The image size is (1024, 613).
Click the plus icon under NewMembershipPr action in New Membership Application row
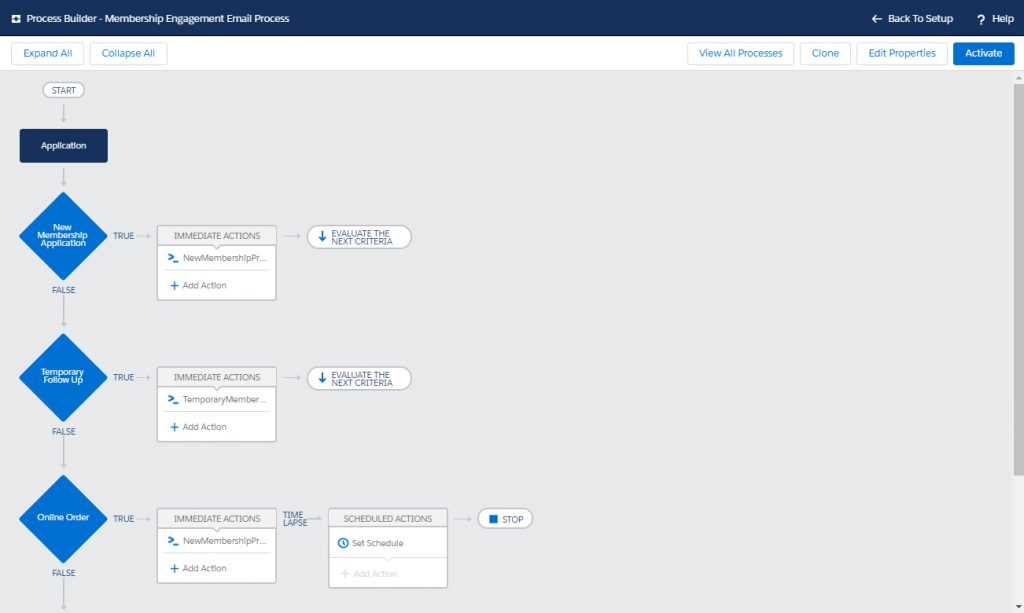pos(174,286)
